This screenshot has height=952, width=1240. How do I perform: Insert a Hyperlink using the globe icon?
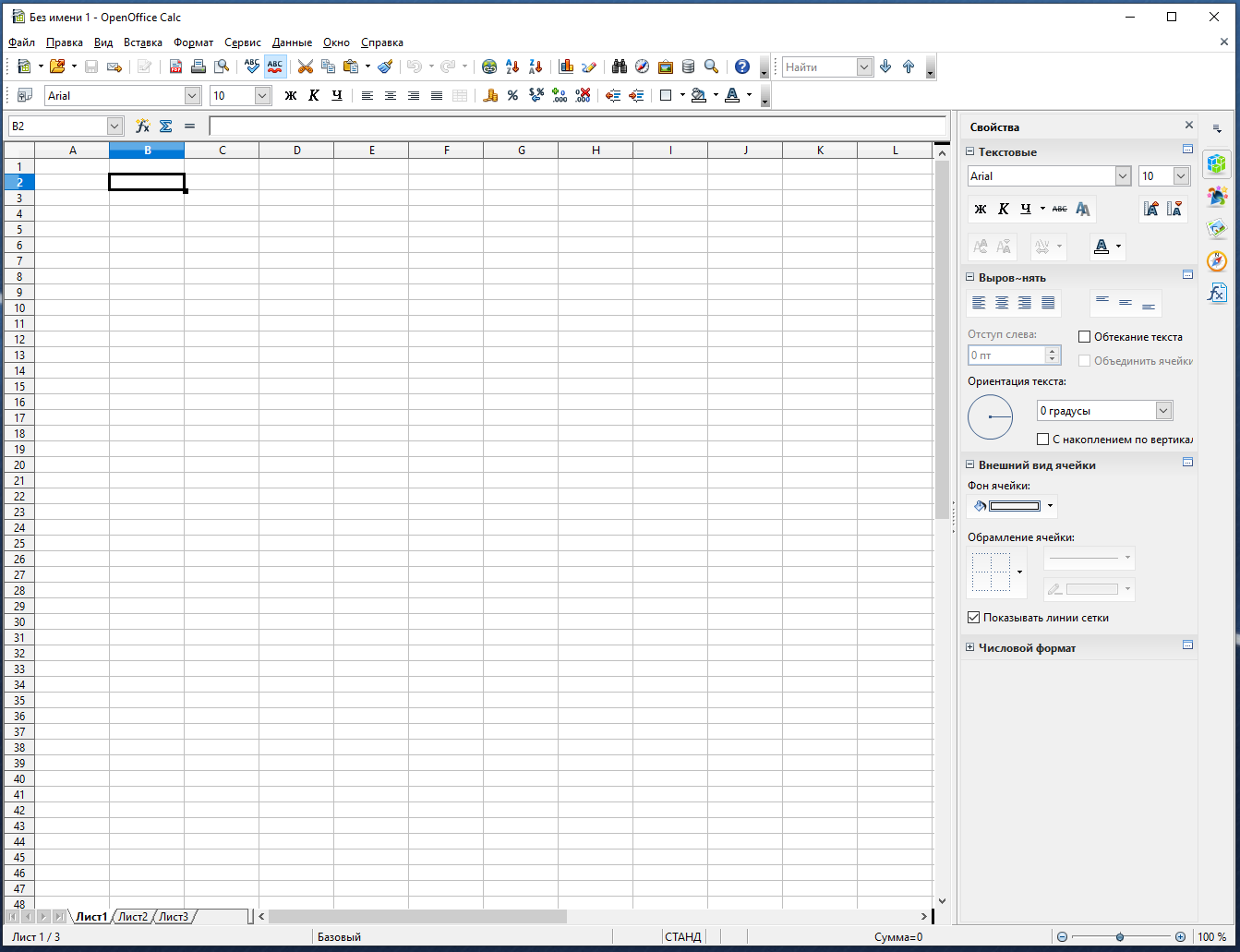(x=489, y=66)
